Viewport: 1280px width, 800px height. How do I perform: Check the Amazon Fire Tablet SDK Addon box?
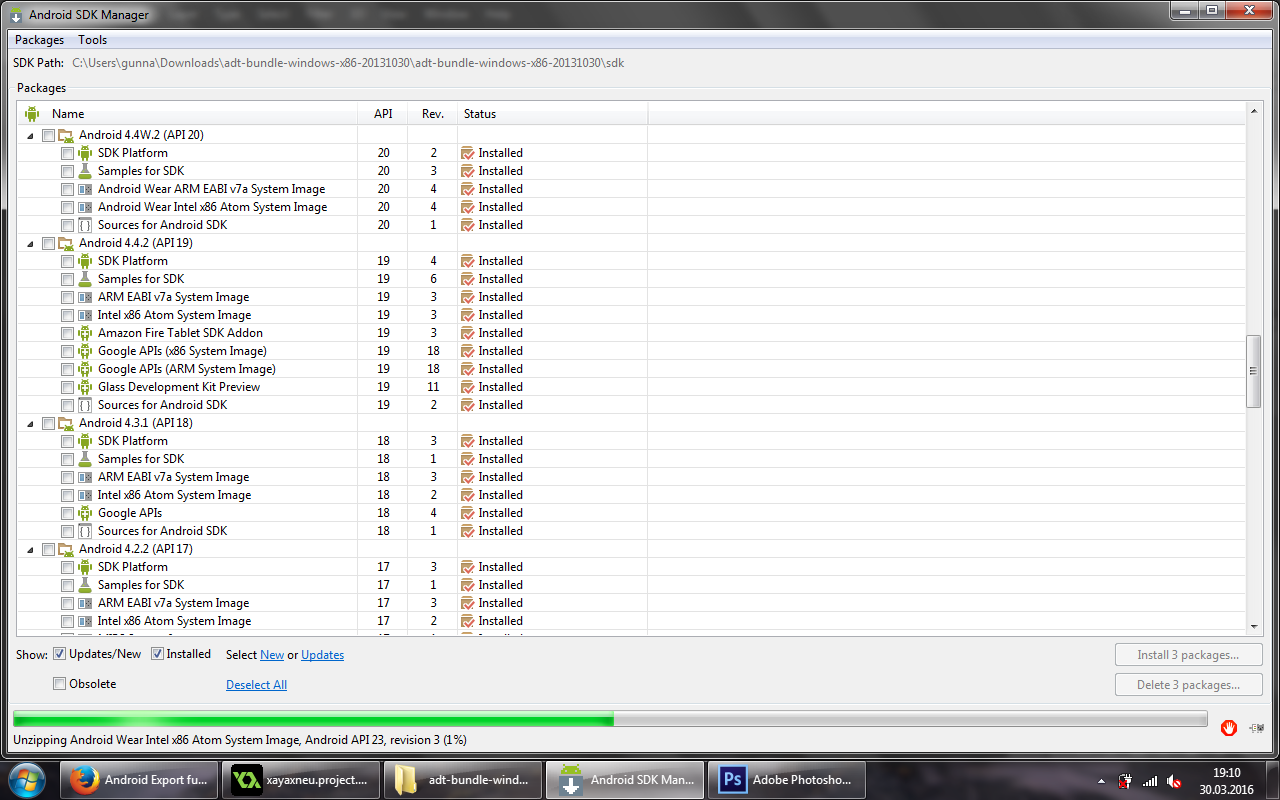[67, 333]
